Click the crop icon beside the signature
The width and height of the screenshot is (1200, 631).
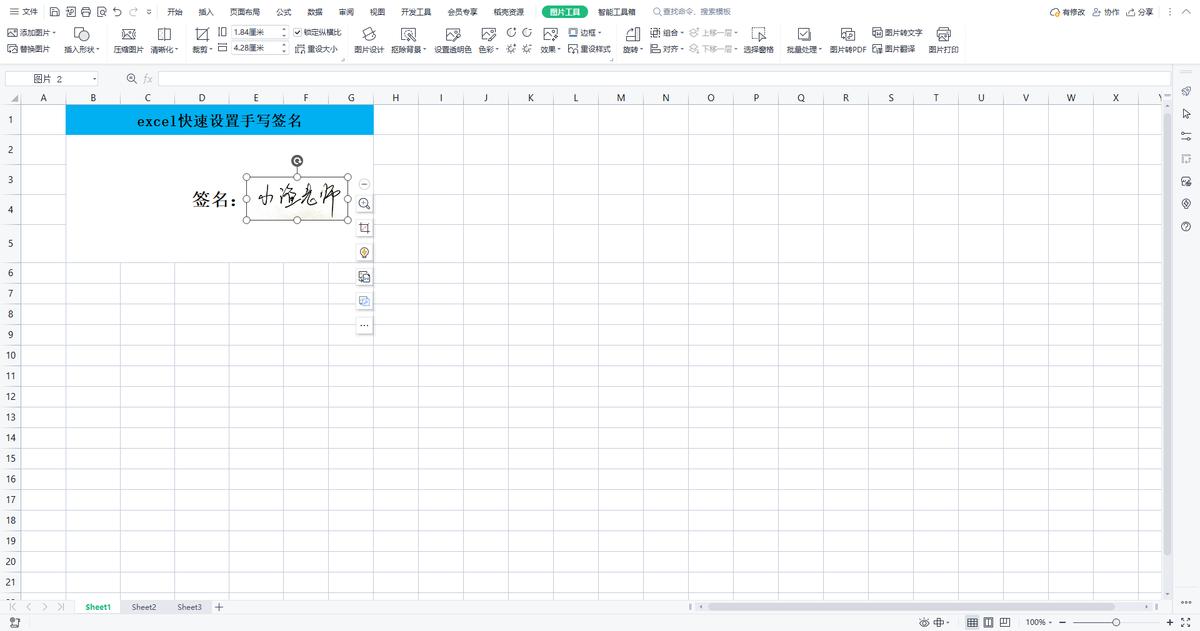point(364,228)
